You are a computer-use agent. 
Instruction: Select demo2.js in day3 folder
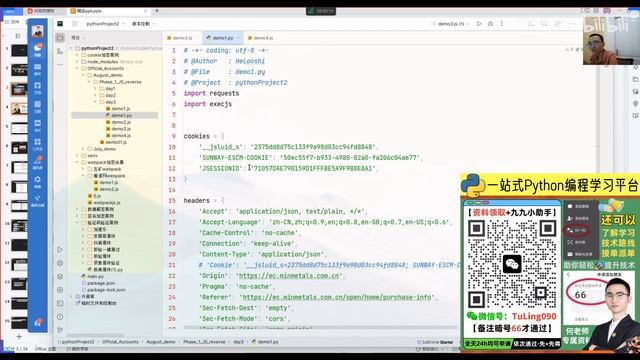click(x=118, y=122)
